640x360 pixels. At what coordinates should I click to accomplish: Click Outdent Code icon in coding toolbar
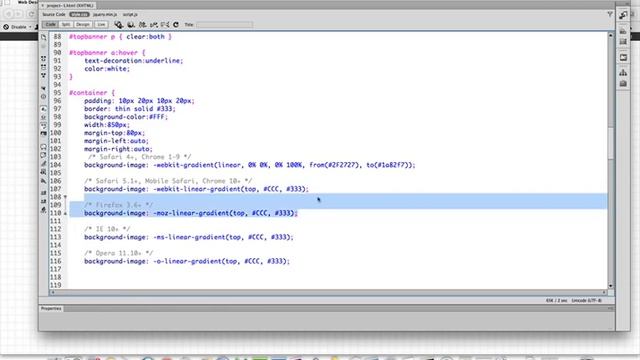pyautogui.click(x=44, y=201)
